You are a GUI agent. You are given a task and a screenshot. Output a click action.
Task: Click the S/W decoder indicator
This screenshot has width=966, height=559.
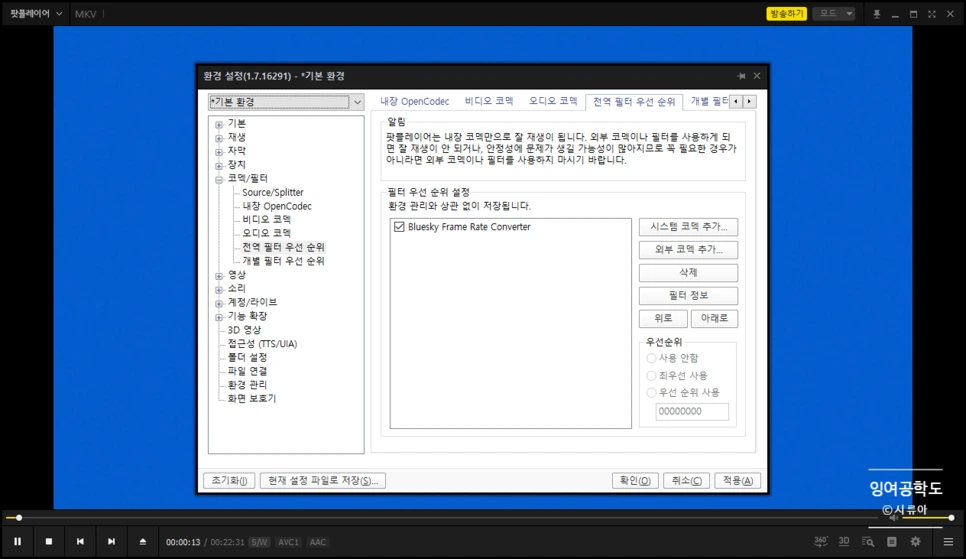pyautogui.click(x=259, y=542)
